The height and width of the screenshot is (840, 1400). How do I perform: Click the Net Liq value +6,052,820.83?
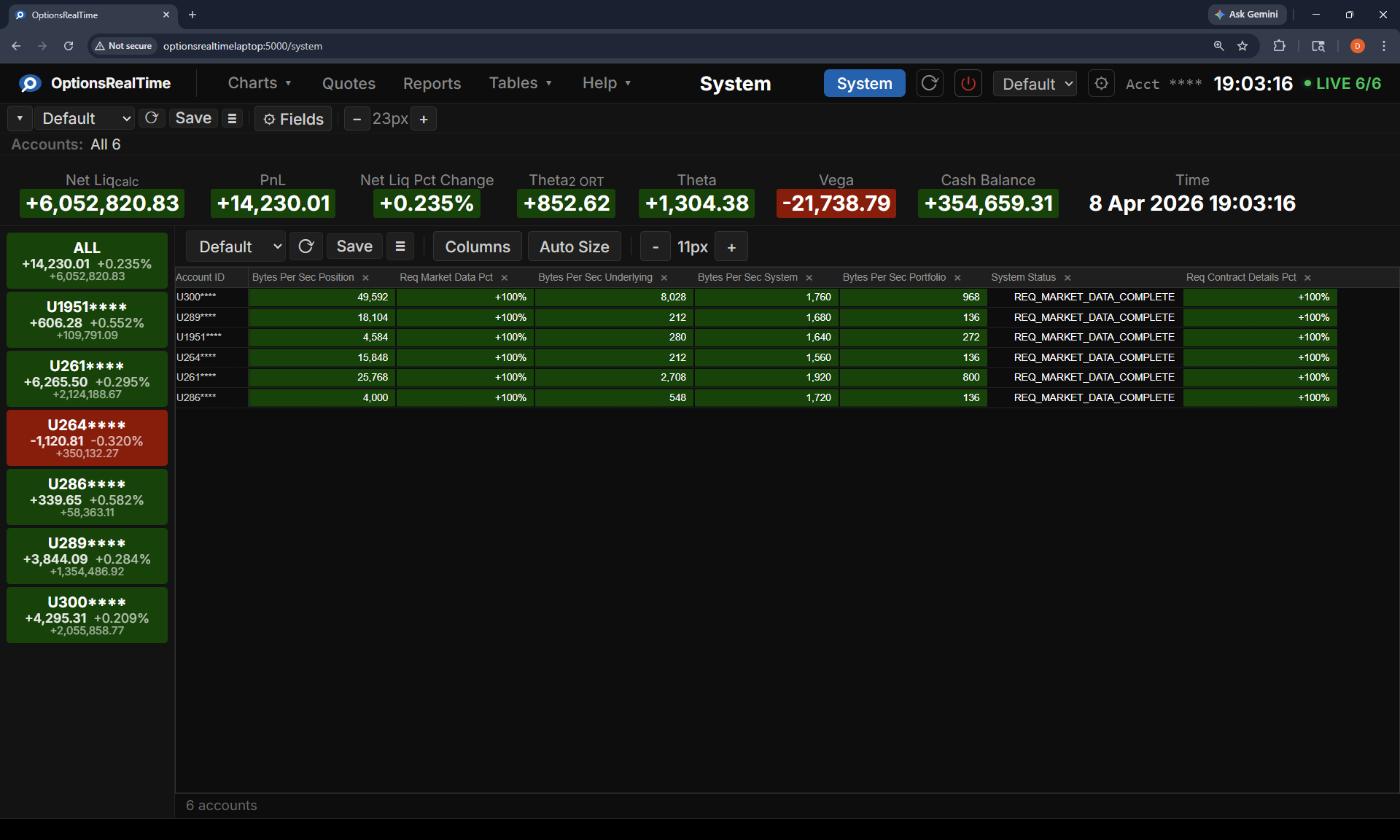pos(102,203)
